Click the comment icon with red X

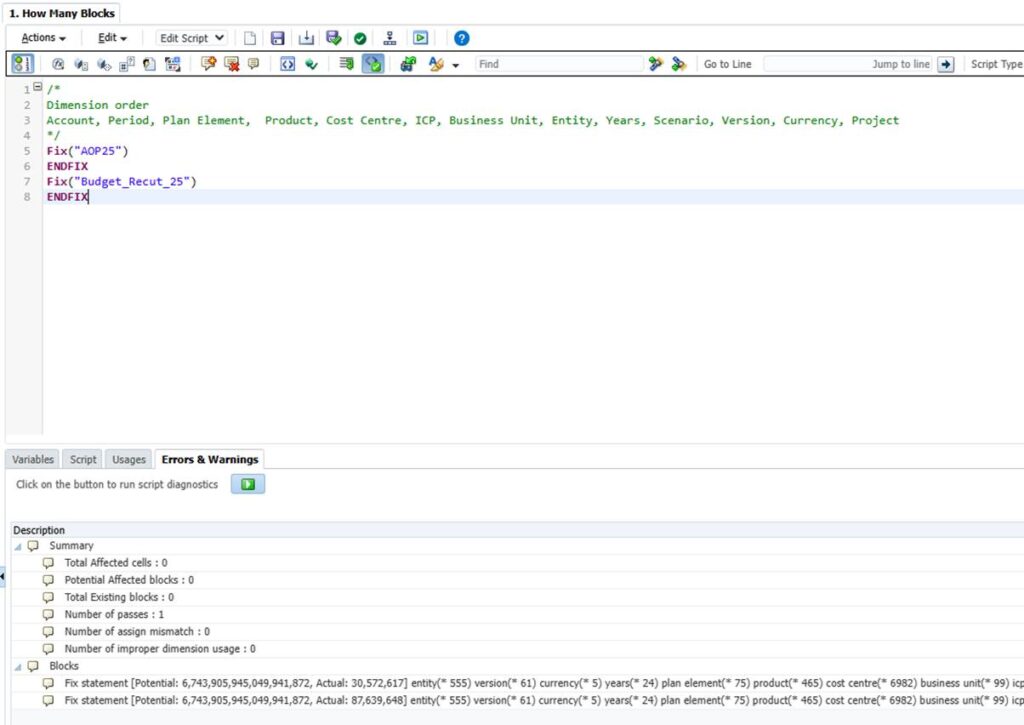[x=231, y=64]
